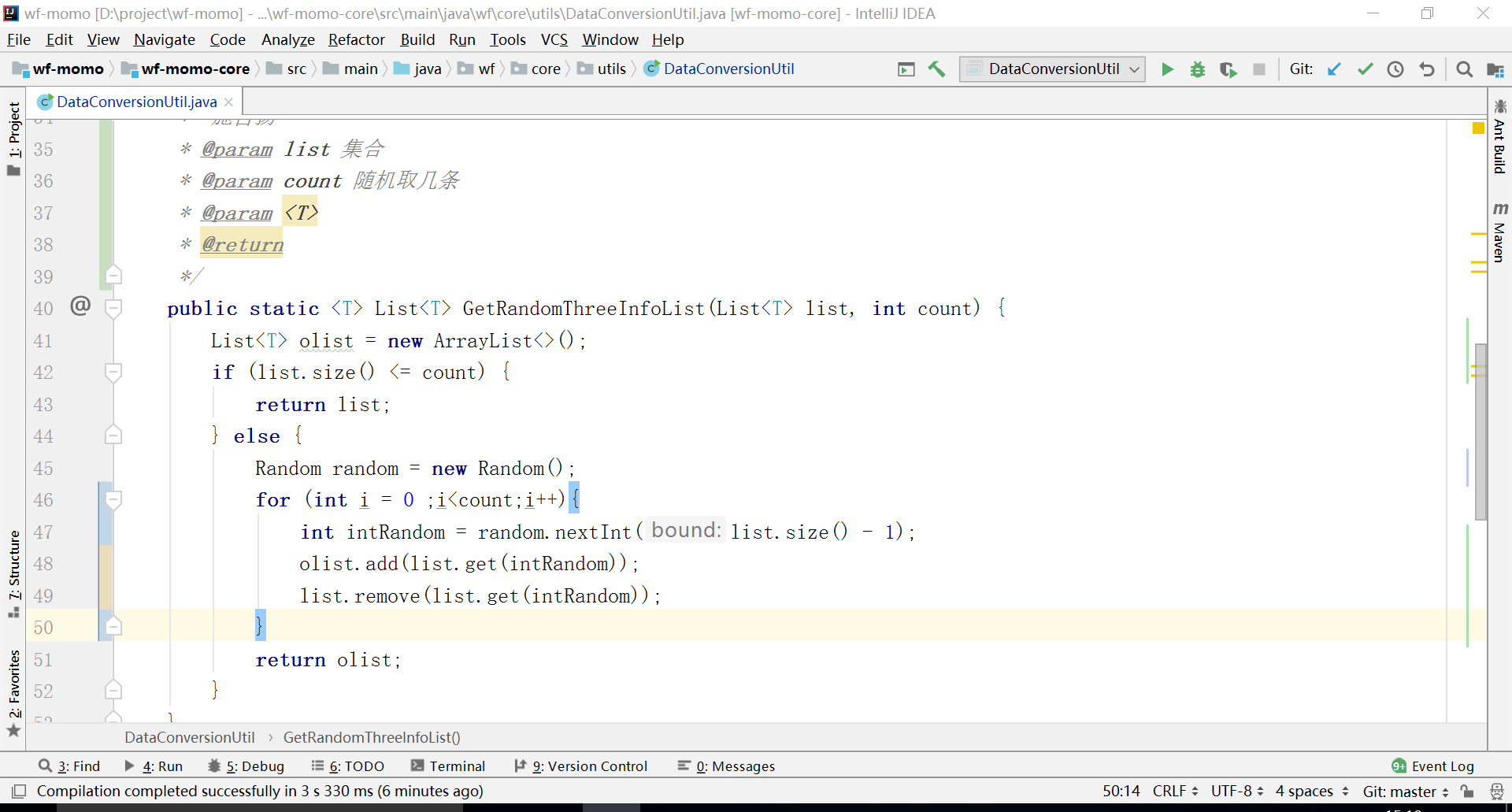This screenshot has width=1512, height=812.
Task: Run with Coverage using the shield icon
Action: (1228, 69)
